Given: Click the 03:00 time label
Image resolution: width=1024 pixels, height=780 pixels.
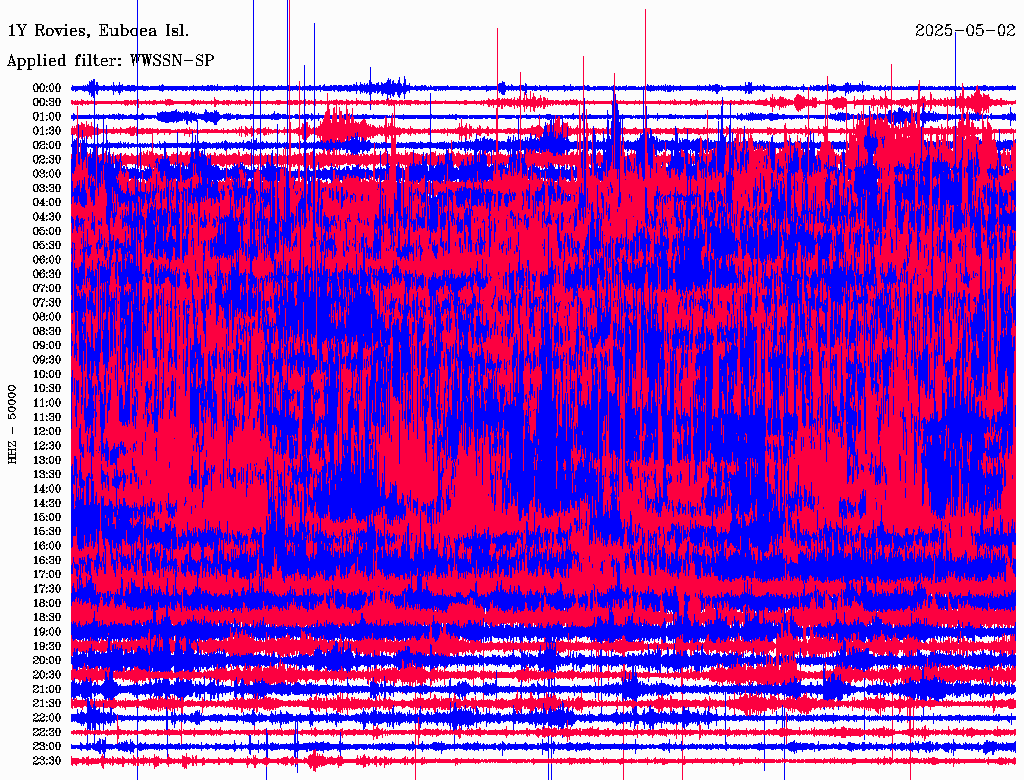Looking at the screenshot, I should (x=47, y=174).
